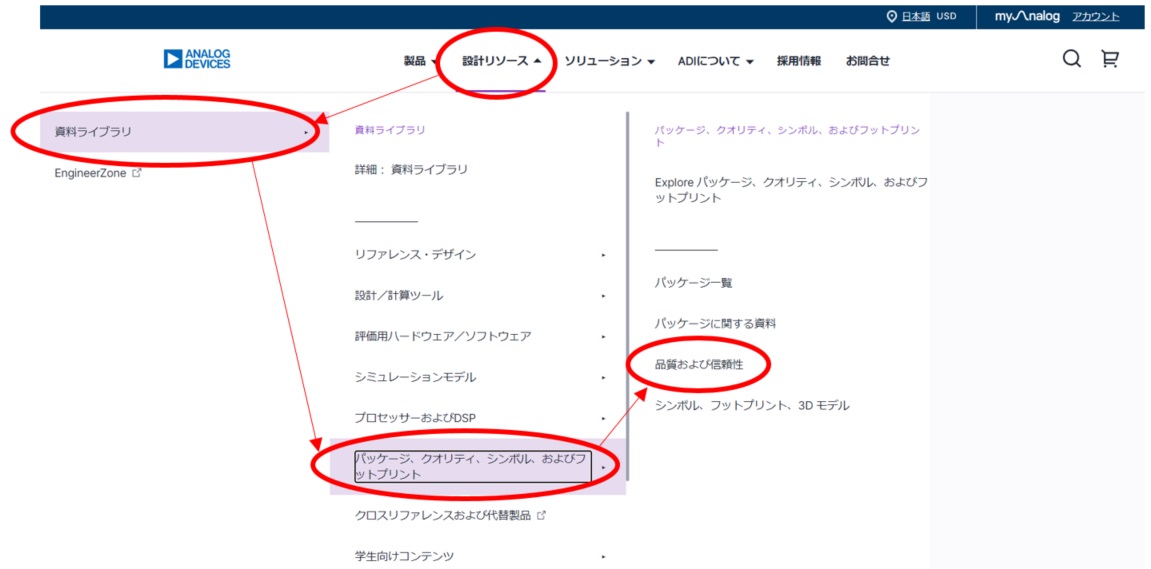Expand the 製品 dropdown menu
This screenshot has width=1151, height=569.
(x=420, y=61)
